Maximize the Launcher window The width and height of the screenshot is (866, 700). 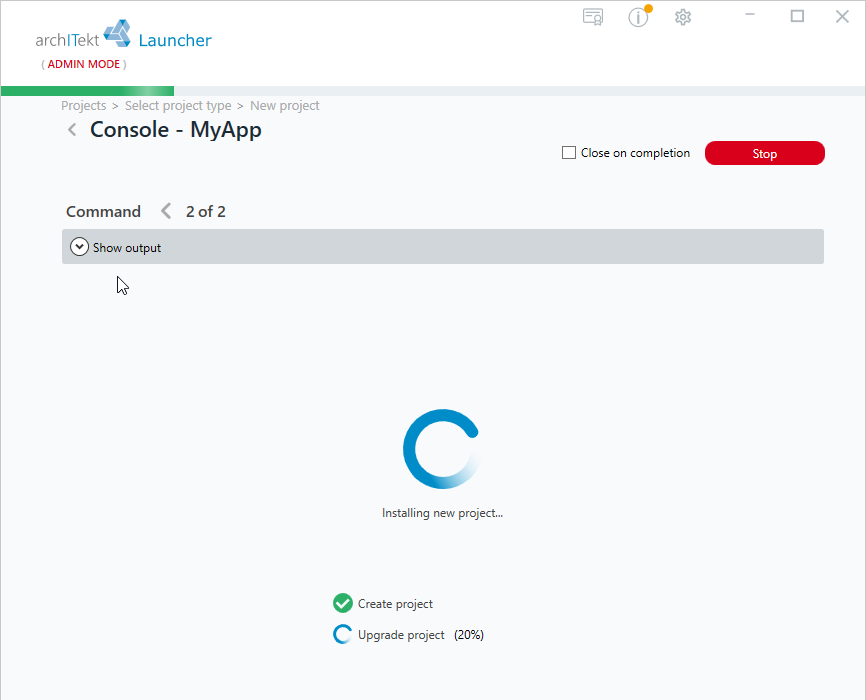797,16
